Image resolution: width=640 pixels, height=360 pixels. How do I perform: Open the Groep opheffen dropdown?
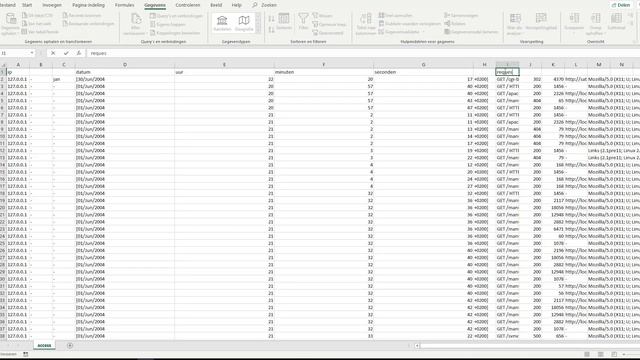(x=596, y=24)
